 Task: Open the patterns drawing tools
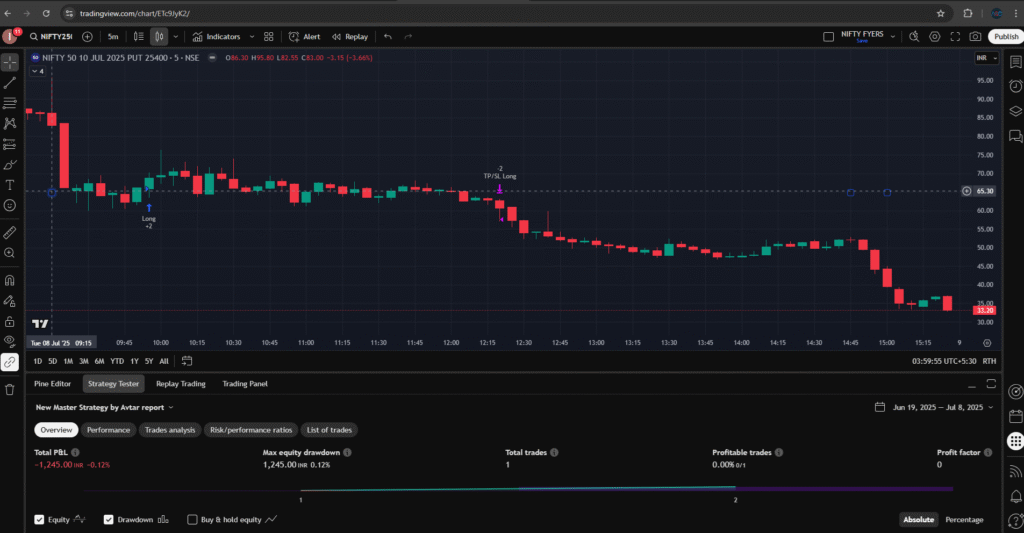tap(10, 123)
